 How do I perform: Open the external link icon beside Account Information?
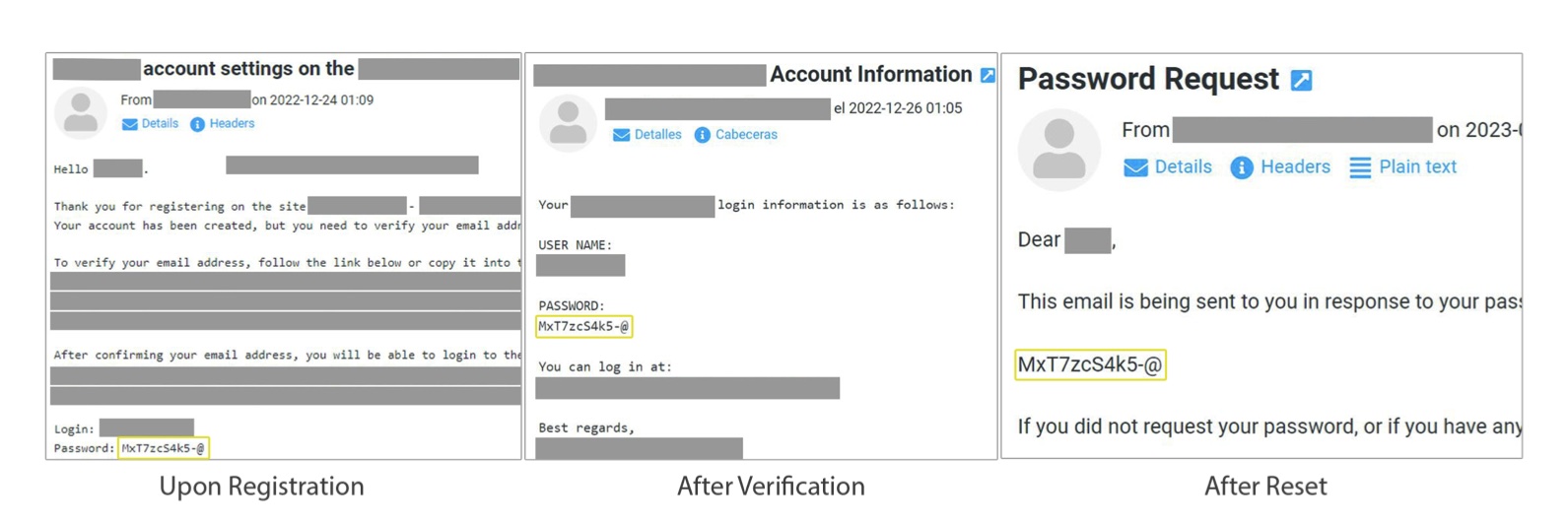click(988, 75)
